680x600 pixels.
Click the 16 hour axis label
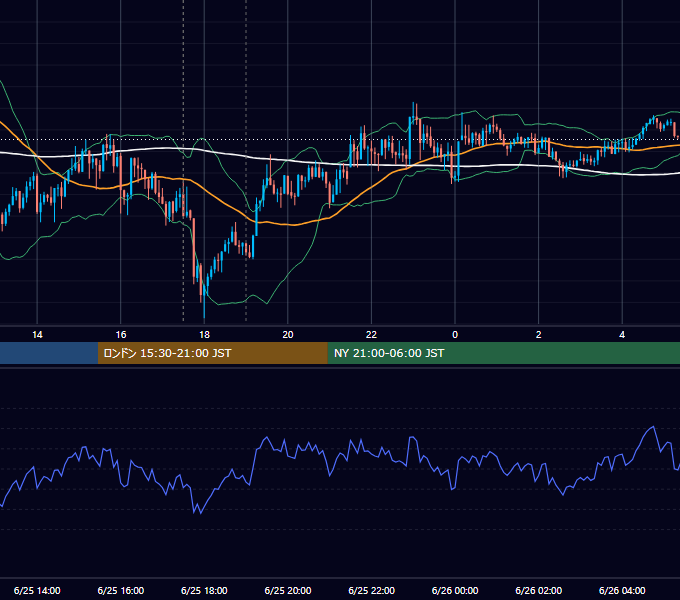click(121, 335)
